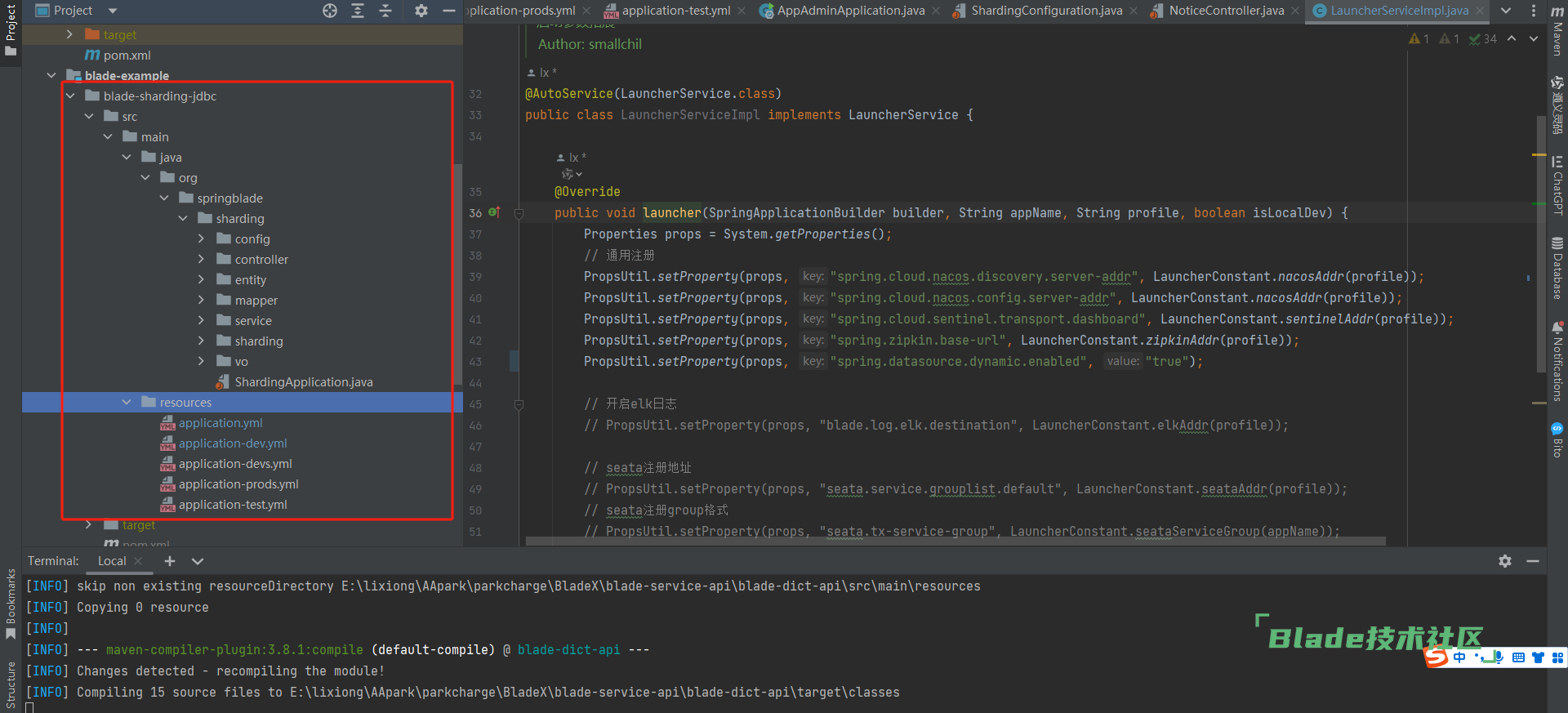Screen dimensions: 1568x713
Task: Hide the terminal panel with minus icon
Action: (1533, 561)
